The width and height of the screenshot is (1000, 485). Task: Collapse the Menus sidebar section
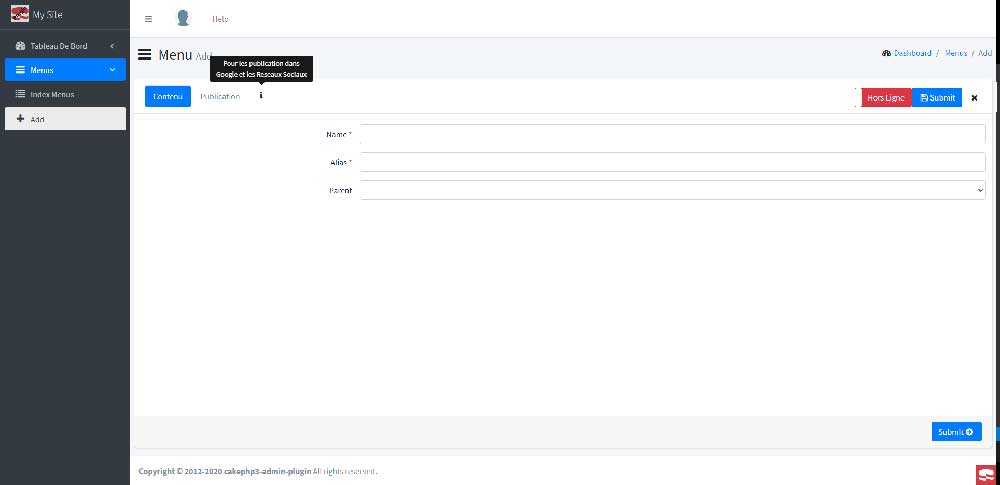pyautogui.click(x=65, y=70)
